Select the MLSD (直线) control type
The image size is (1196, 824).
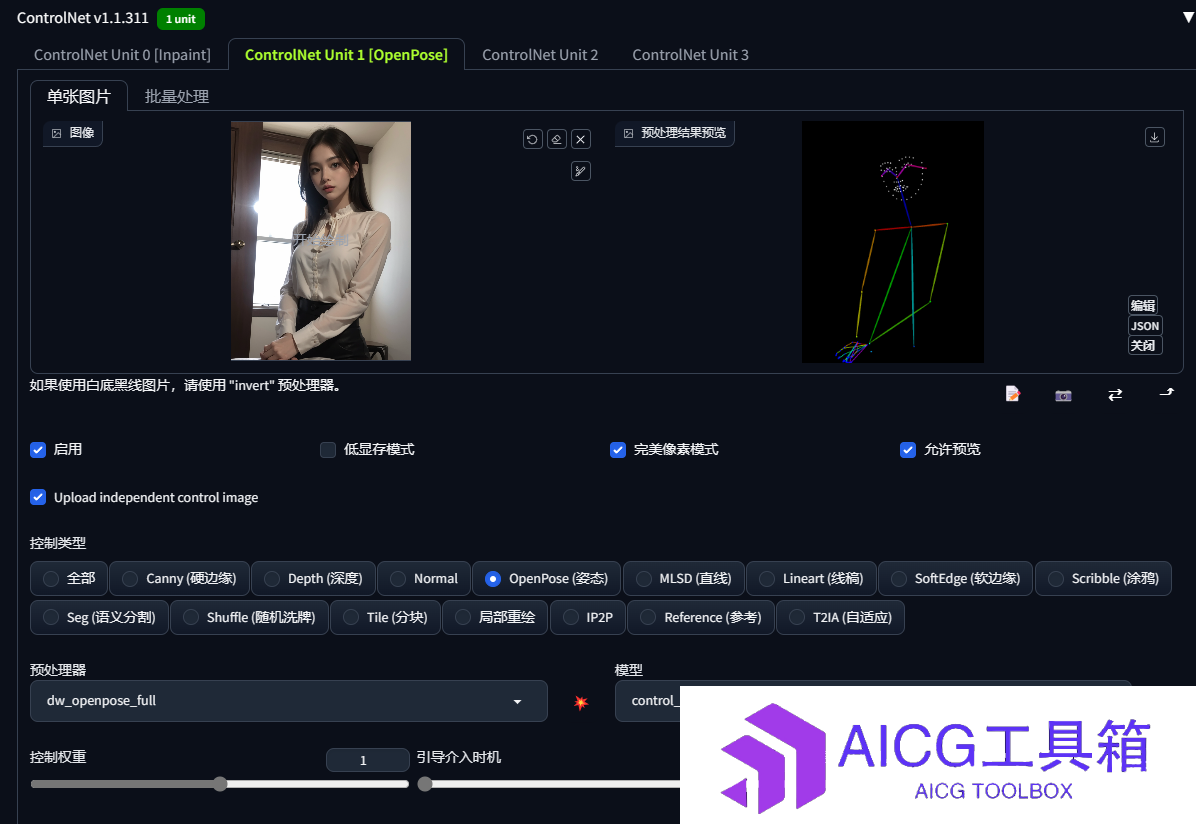(683, 578)
